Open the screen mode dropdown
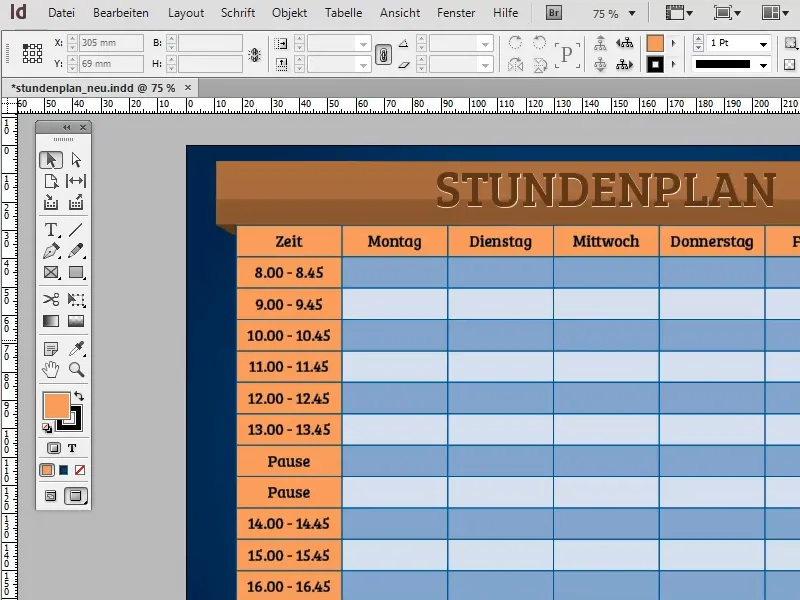Image resolution: width=800 pixels, height=600 pixels. point(727,13)
